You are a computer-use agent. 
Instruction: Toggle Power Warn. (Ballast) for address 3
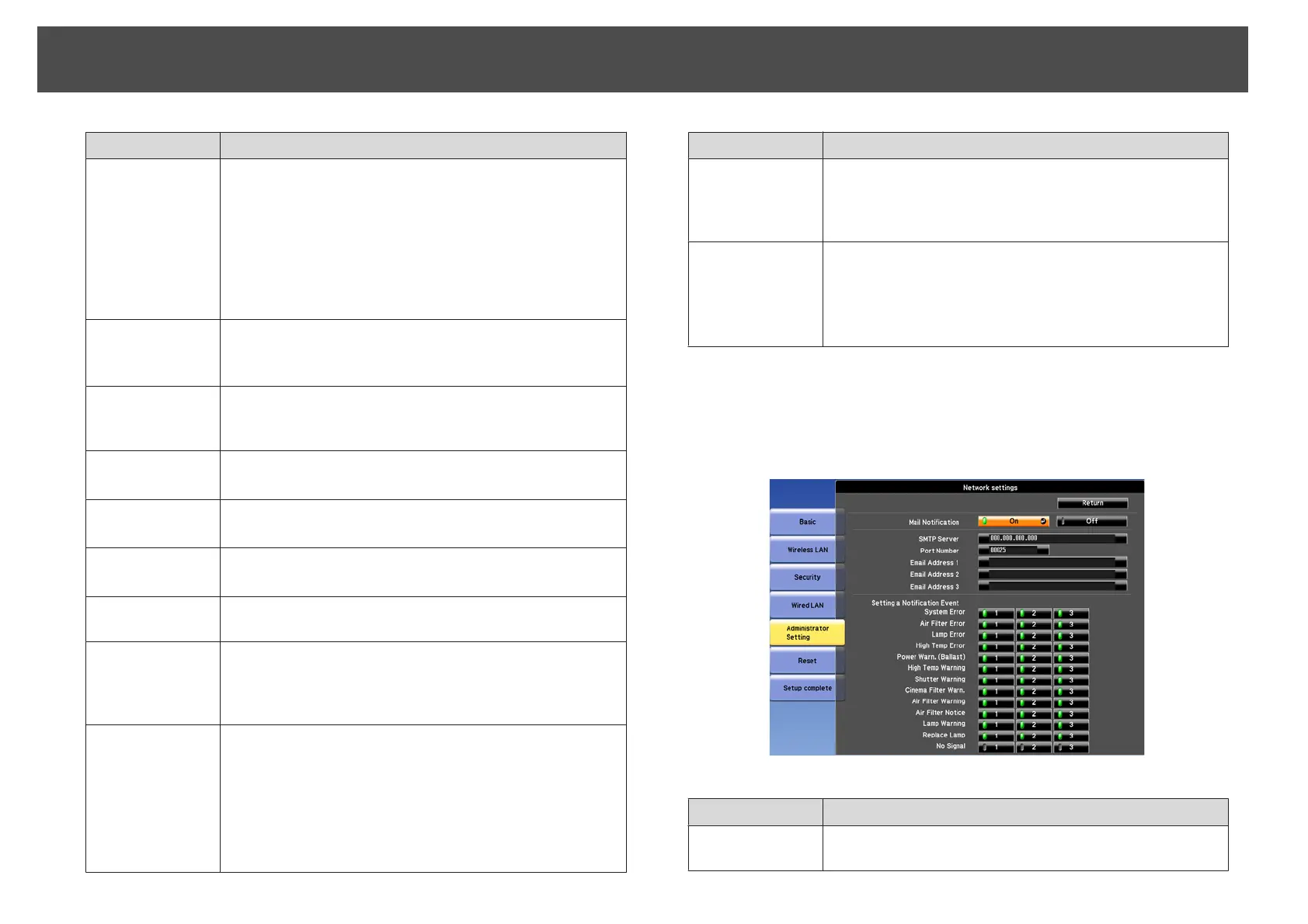click(x=1071, y=658)
